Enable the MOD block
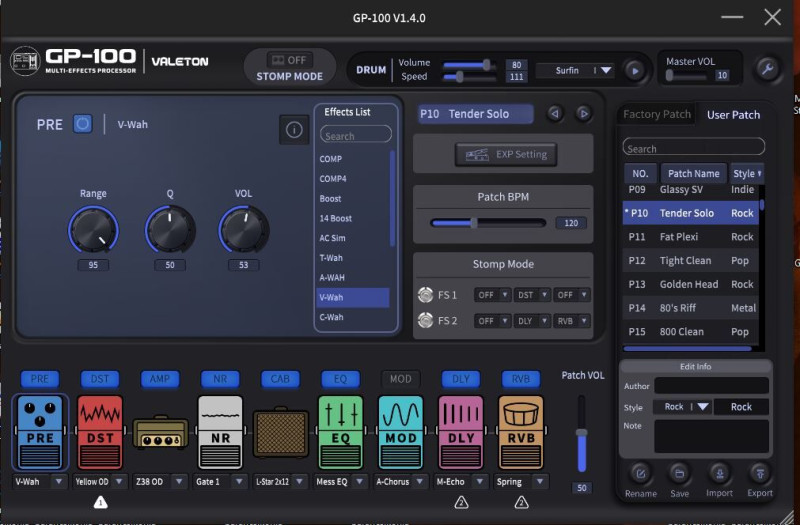800x525 pixels. click(401, 379)
